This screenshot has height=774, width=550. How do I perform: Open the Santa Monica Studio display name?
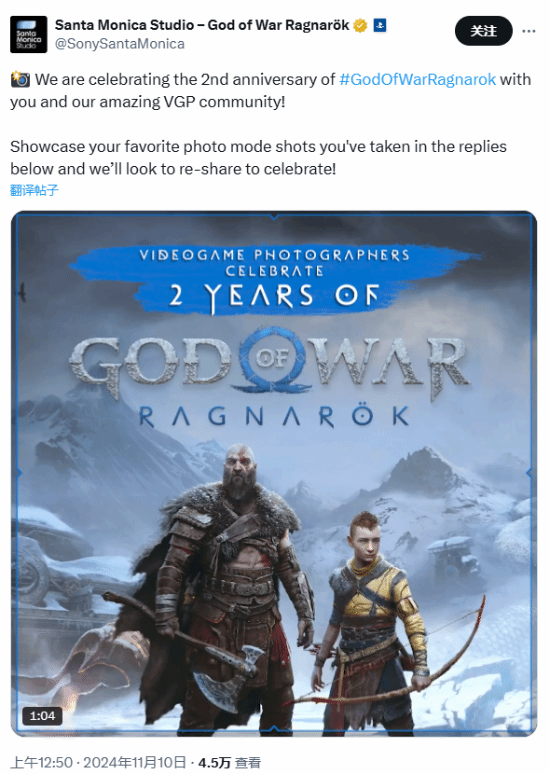202,25
